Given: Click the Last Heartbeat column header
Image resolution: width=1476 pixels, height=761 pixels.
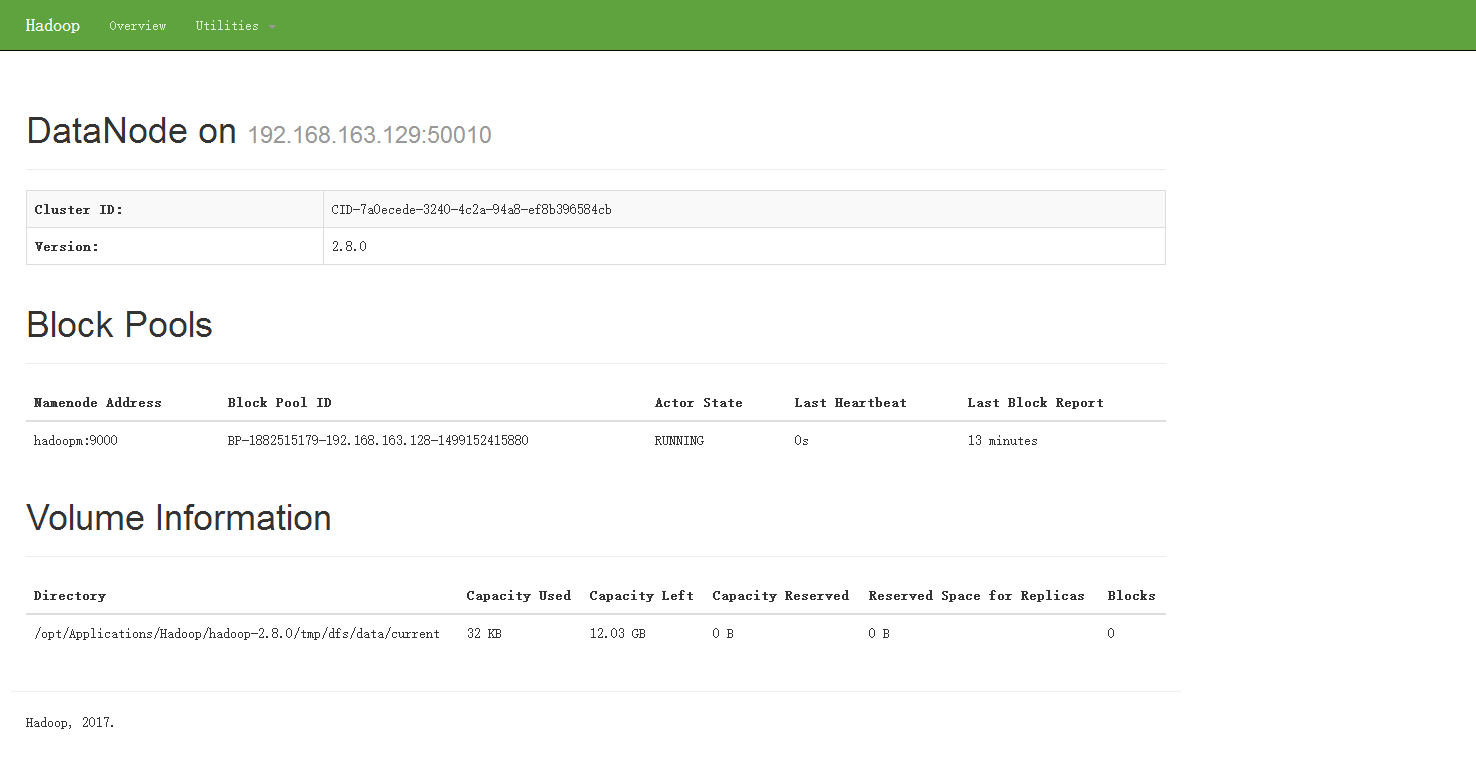Looking at the screenshot, I should (851, 403).
